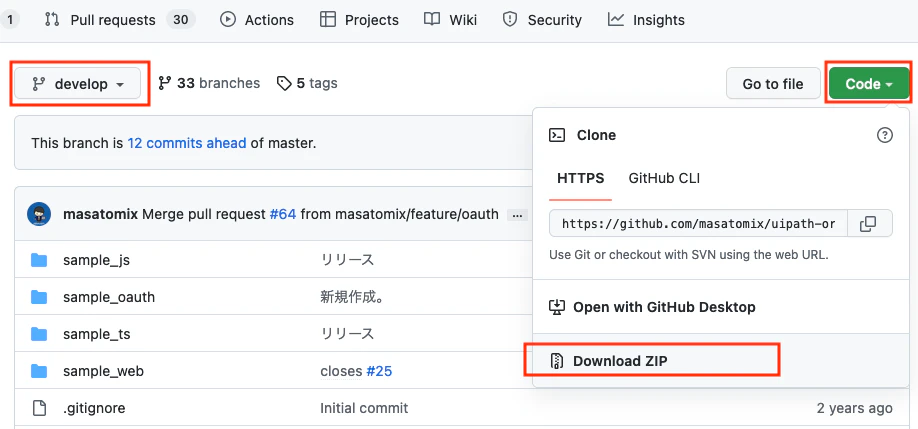Open the Projects tab
This screenshot has height=429, width=918.
click(x=359, y=20)
